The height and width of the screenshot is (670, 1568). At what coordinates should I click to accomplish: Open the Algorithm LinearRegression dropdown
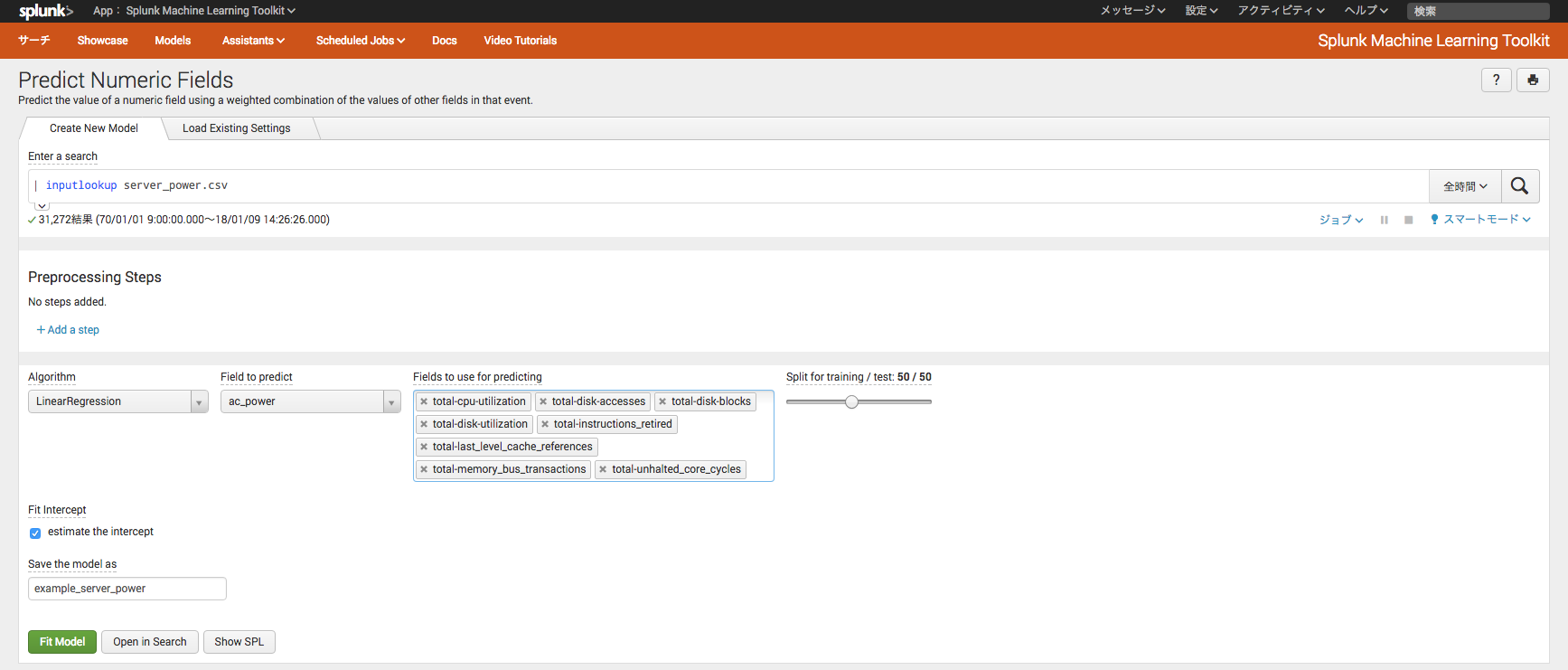(118, 401)
